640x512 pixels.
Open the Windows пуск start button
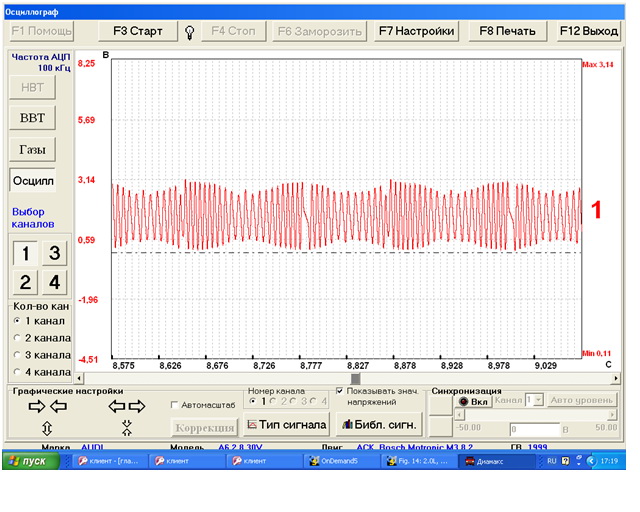tap(31, 461)
